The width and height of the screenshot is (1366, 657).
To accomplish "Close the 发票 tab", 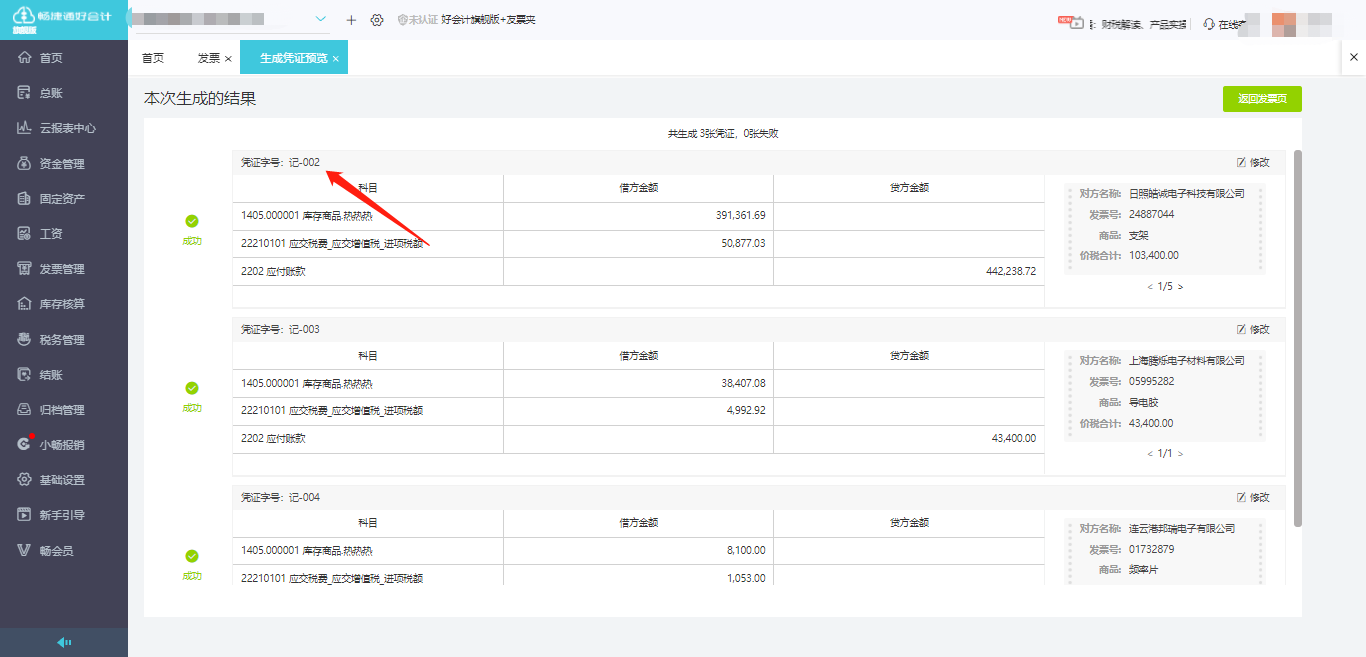I will coord(228,59).
